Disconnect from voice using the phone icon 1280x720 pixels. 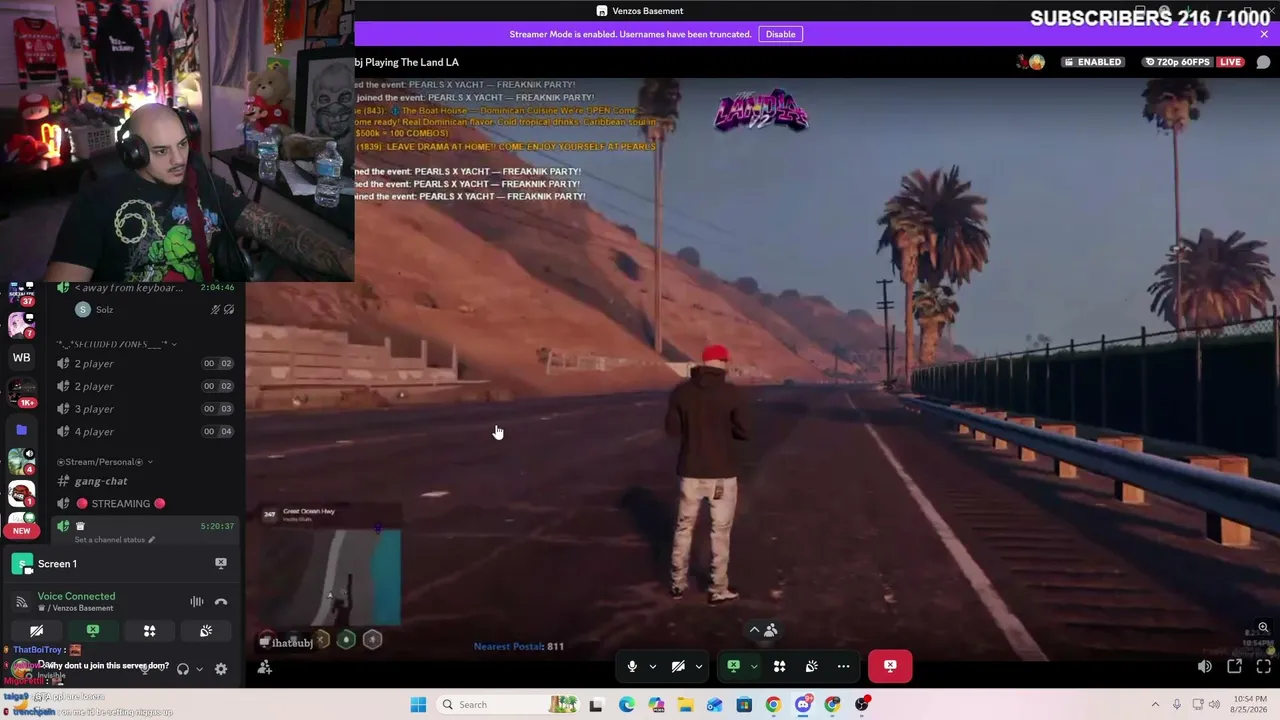tap(221, 602)
